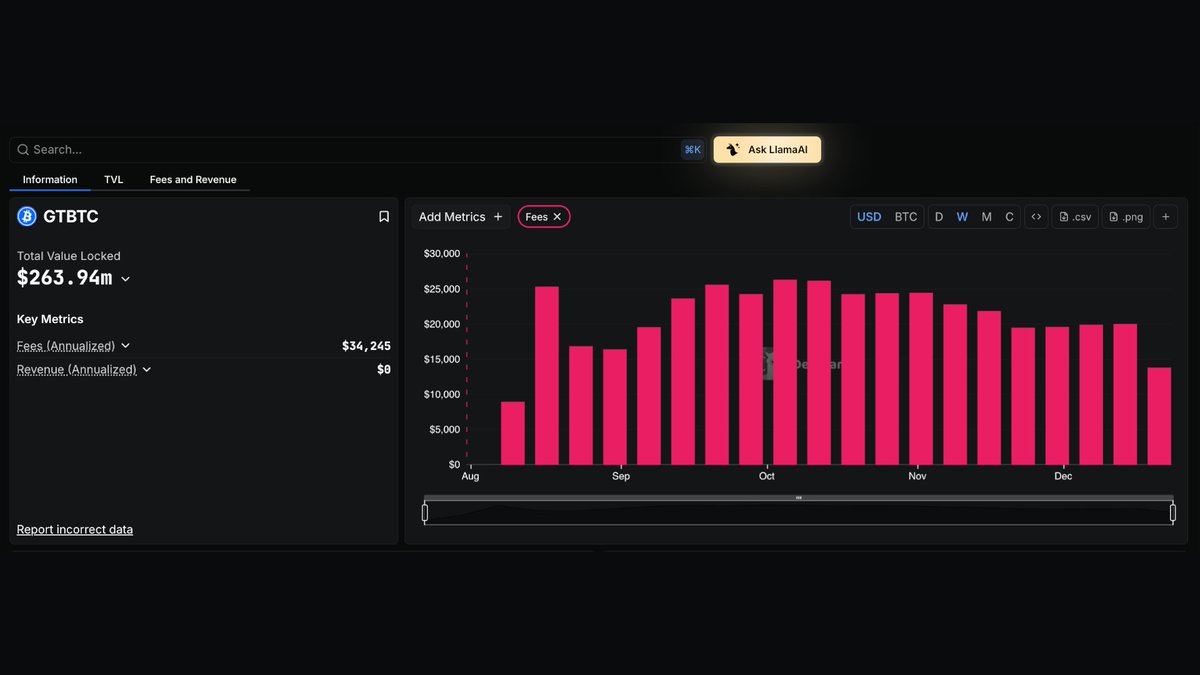
Task: Expand the Revenue (Annualized) dropdown
Action: [x=147, y=369]
